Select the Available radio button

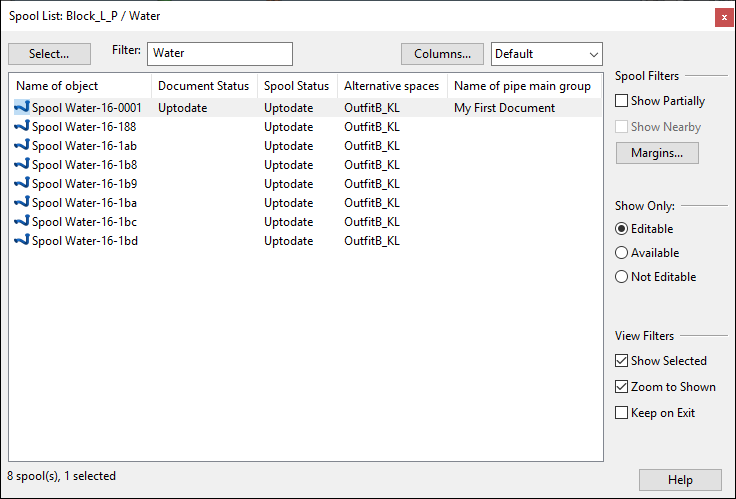622,253
